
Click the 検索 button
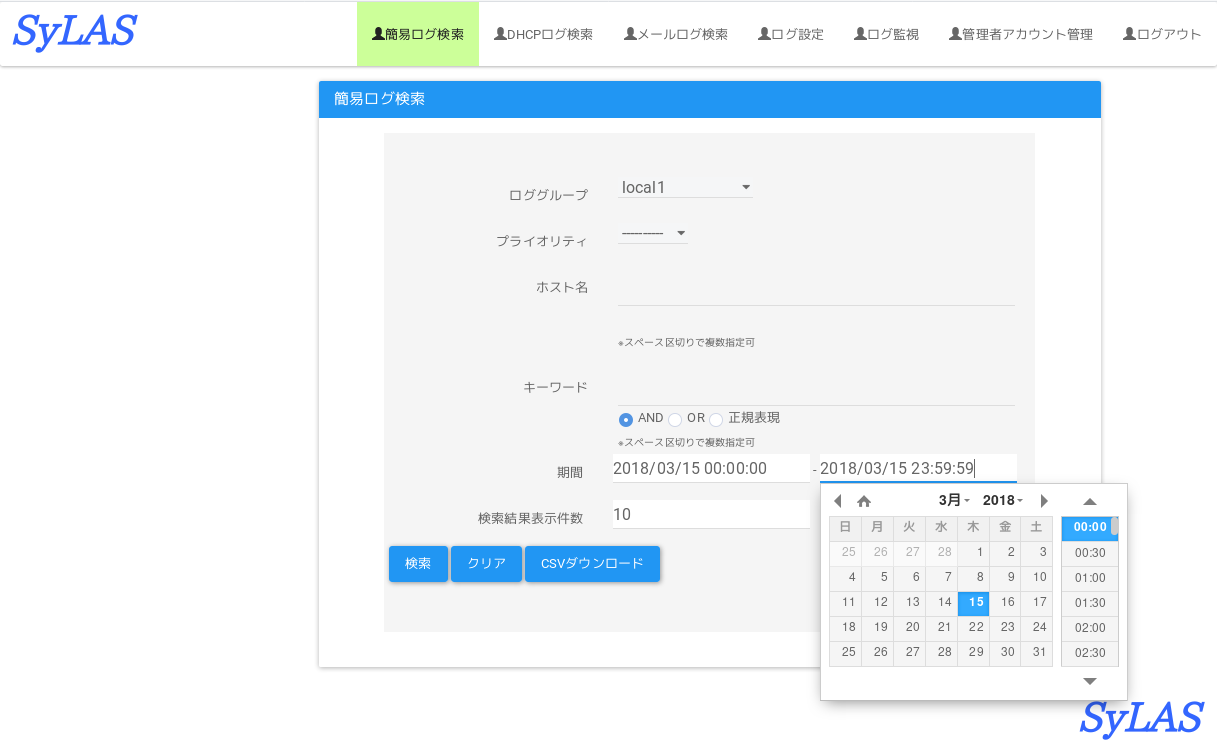point(418,564)
